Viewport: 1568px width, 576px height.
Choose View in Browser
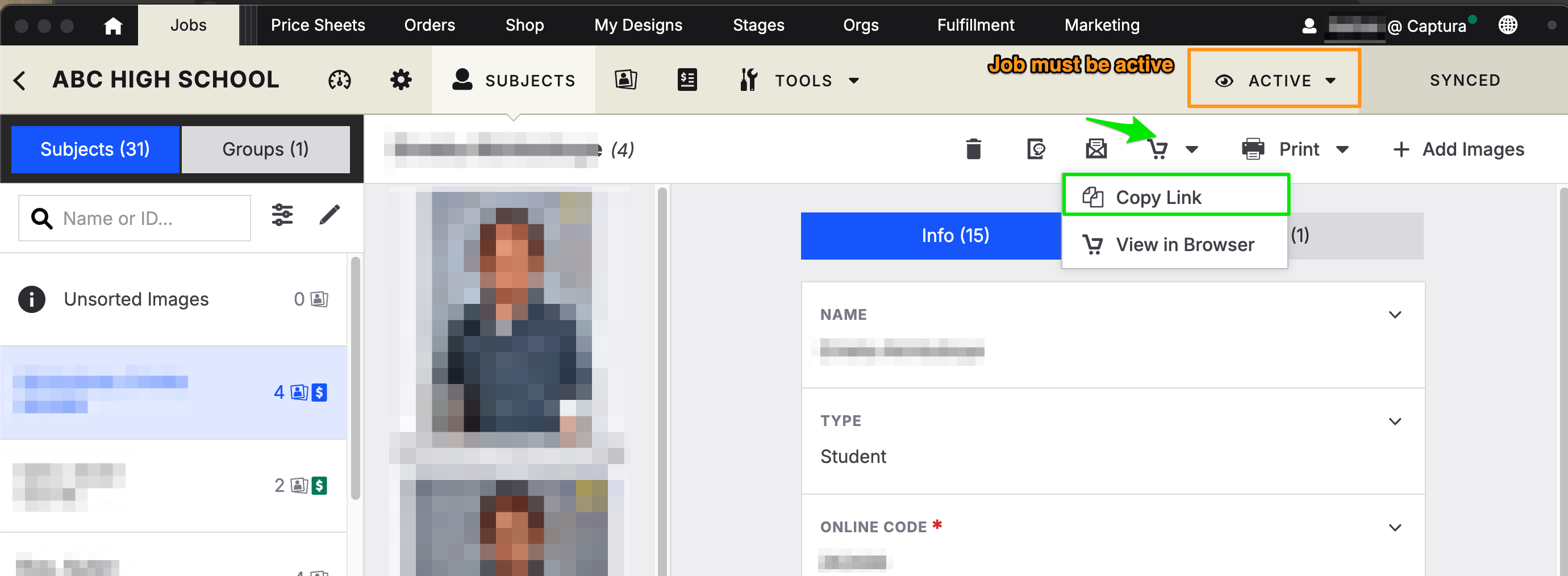[1175, 244]
